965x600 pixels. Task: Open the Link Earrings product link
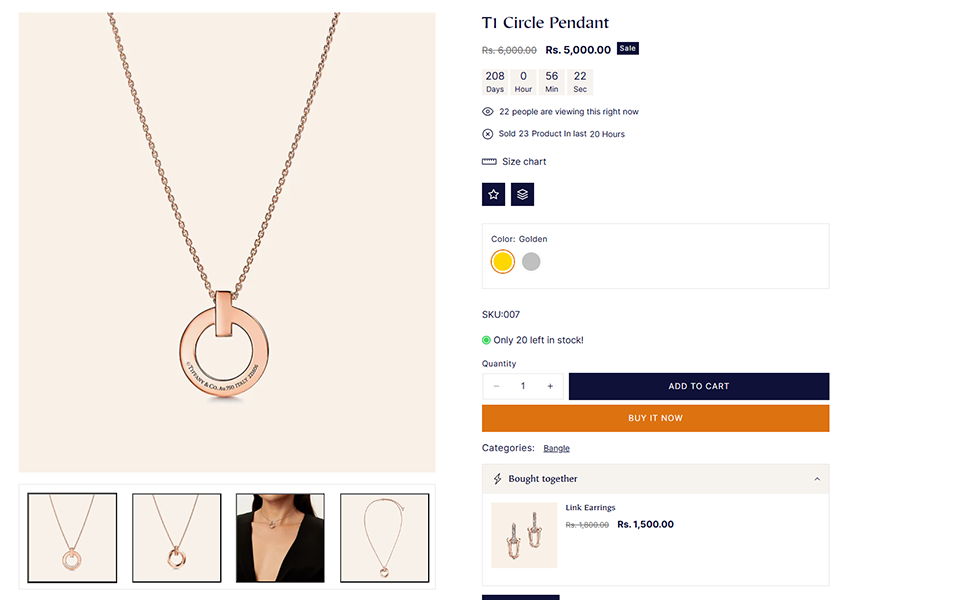click(590, 508)
